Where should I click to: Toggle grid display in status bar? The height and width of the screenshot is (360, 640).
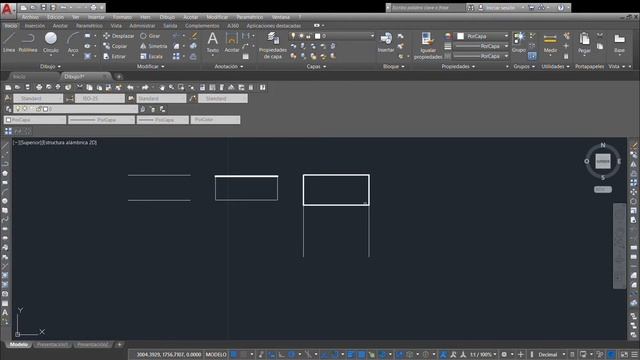[x=233, y=354]
